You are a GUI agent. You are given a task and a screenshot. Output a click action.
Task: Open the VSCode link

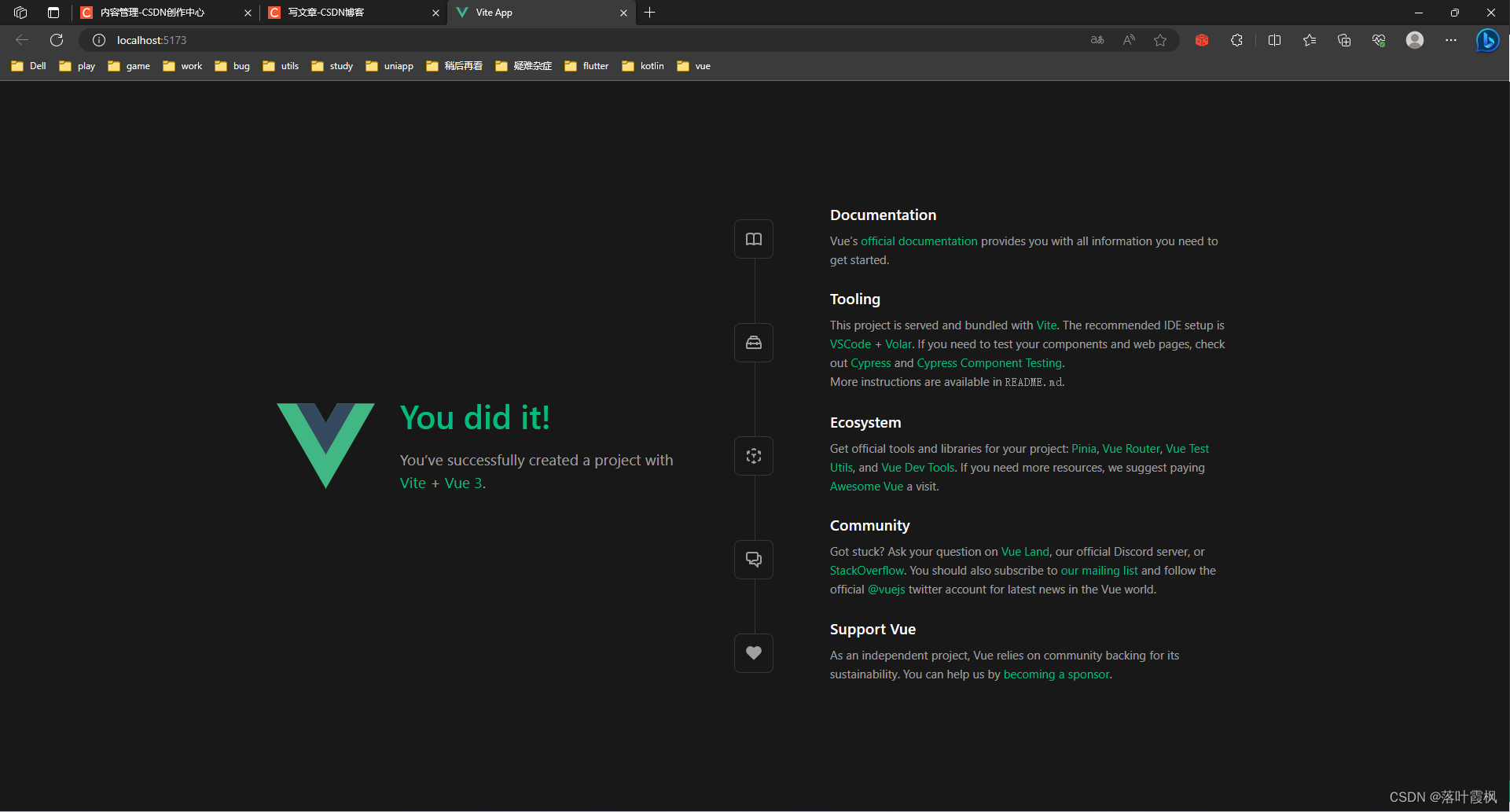[x=851, y=344]
